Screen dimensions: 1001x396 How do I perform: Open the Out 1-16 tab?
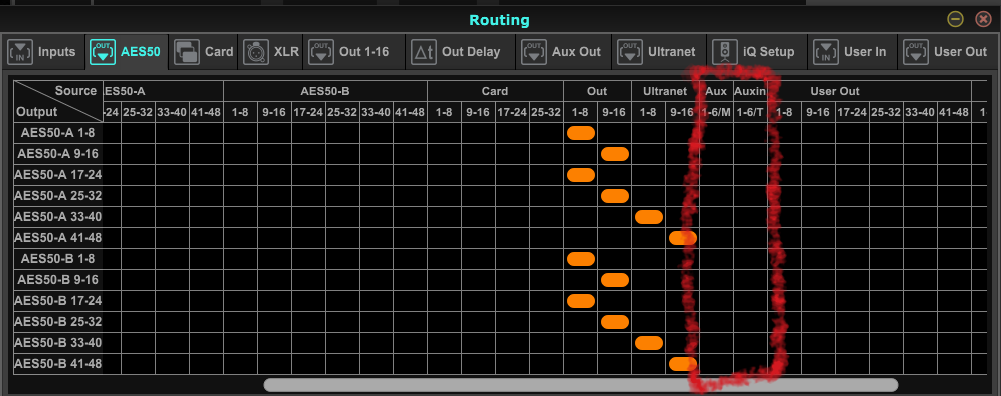(354, 52)
